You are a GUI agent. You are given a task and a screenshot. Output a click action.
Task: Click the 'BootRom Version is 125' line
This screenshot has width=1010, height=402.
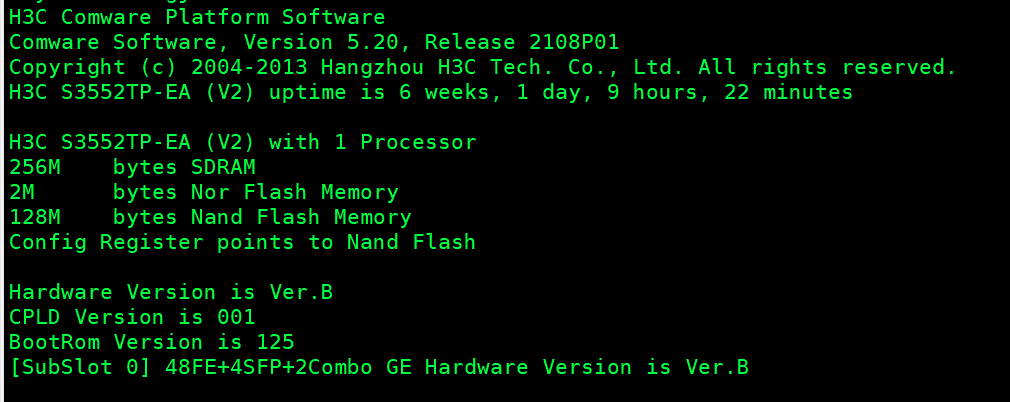[x=152, y=342]
